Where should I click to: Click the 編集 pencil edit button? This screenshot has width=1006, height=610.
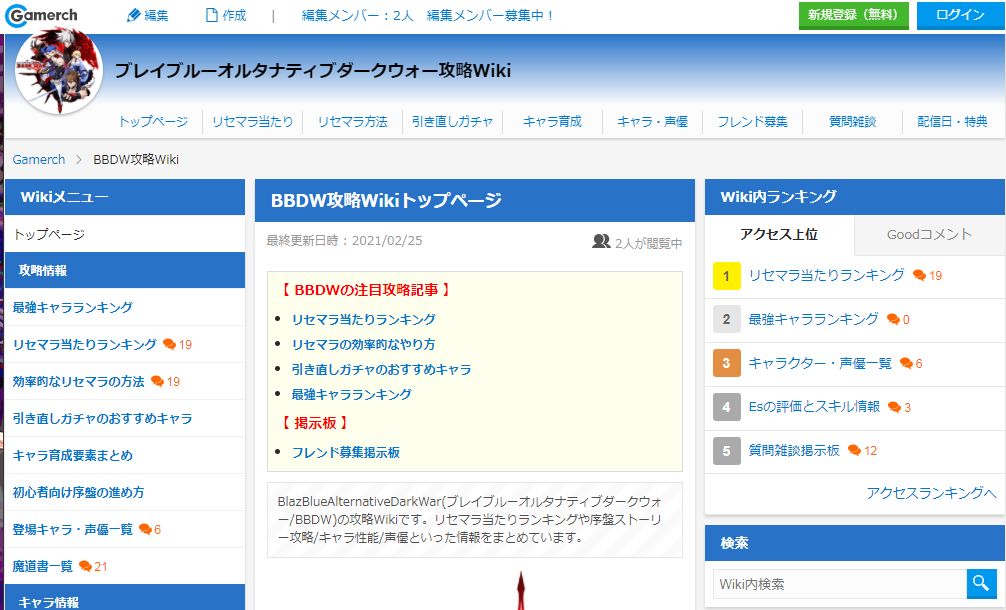148,15
